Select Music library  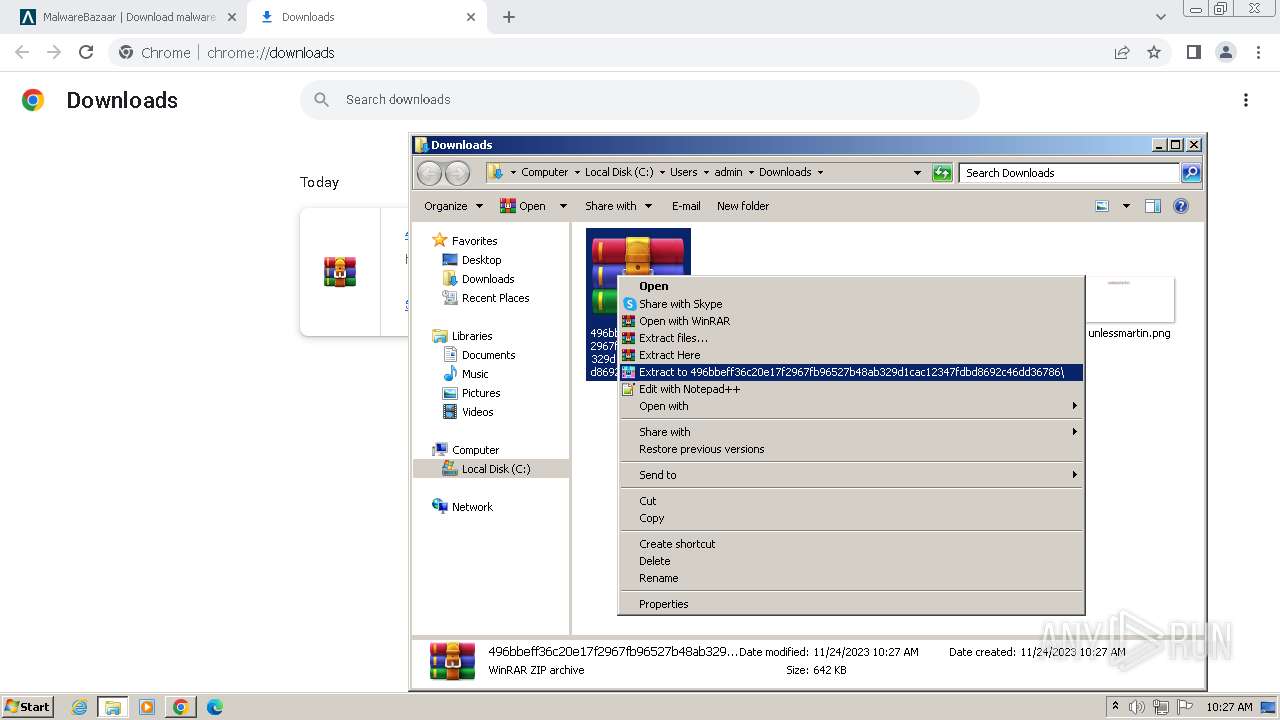tap(475, 374)
